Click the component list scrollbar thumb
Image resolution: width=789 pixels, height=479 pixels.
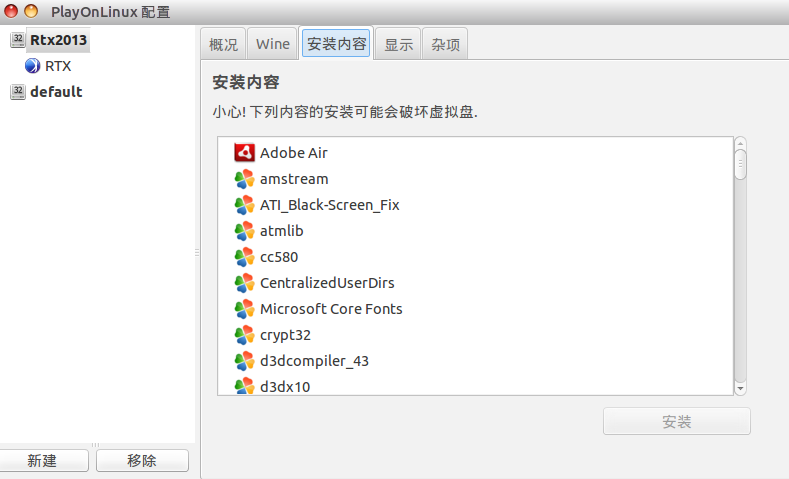740,164
